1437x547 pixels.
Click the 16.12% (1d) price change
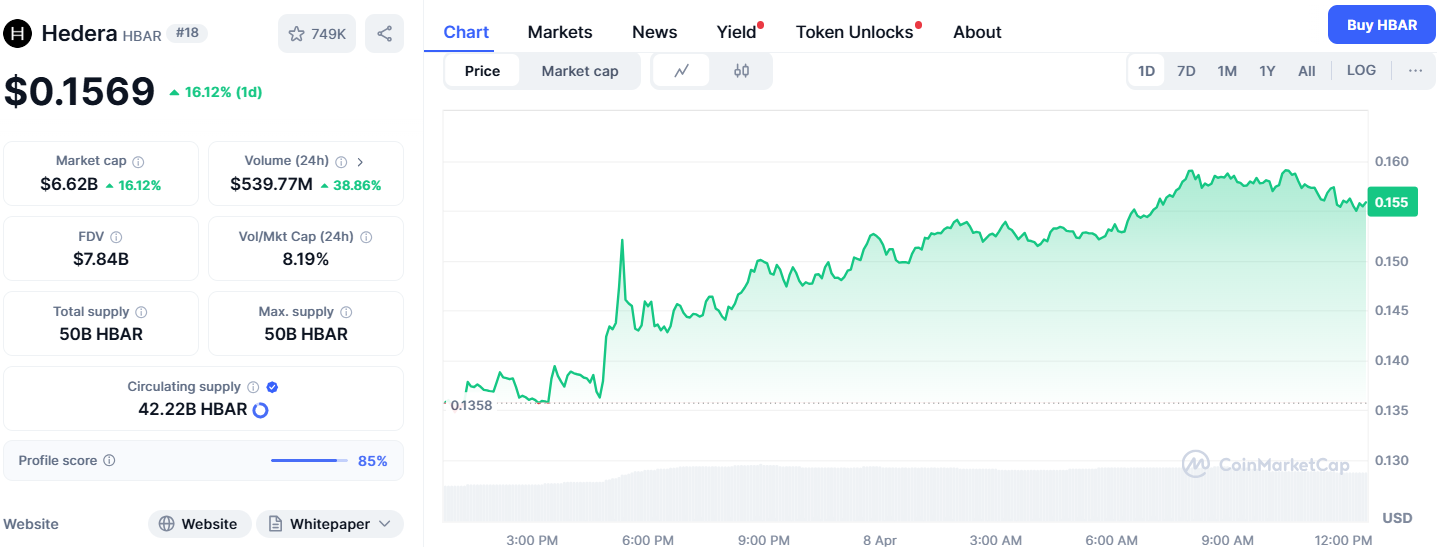pos(216,92)
